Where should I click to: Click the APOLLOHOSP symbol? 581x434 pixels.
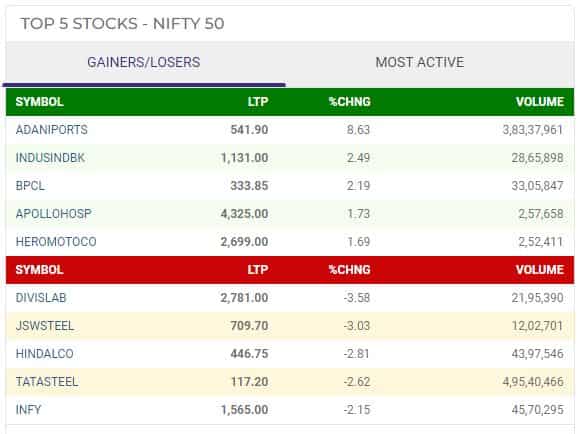click(x=53, y=214)
